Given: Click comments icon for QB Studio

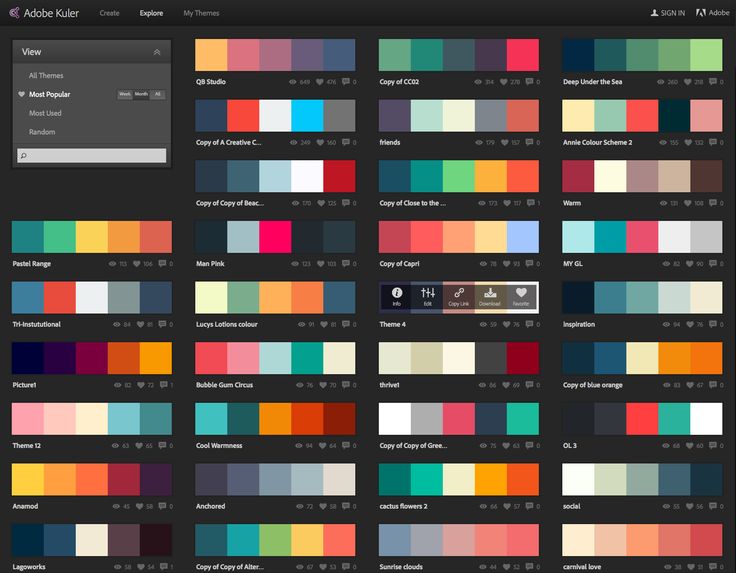Looking at the screenshot, I should tap(346, 82).
